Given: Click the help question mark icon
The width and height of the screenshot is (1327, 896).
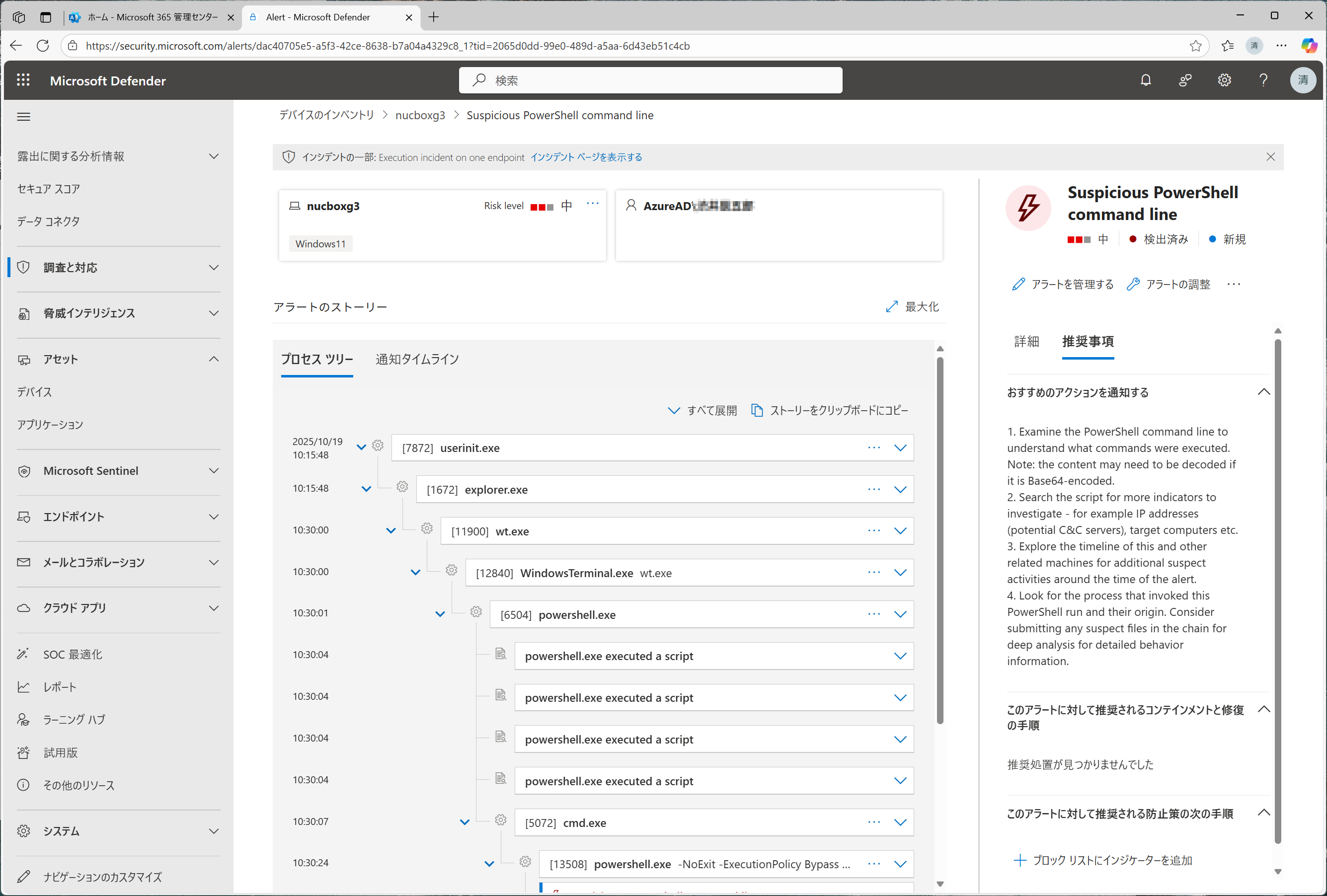Looking at the screenshot, I should pos(1263,80).
